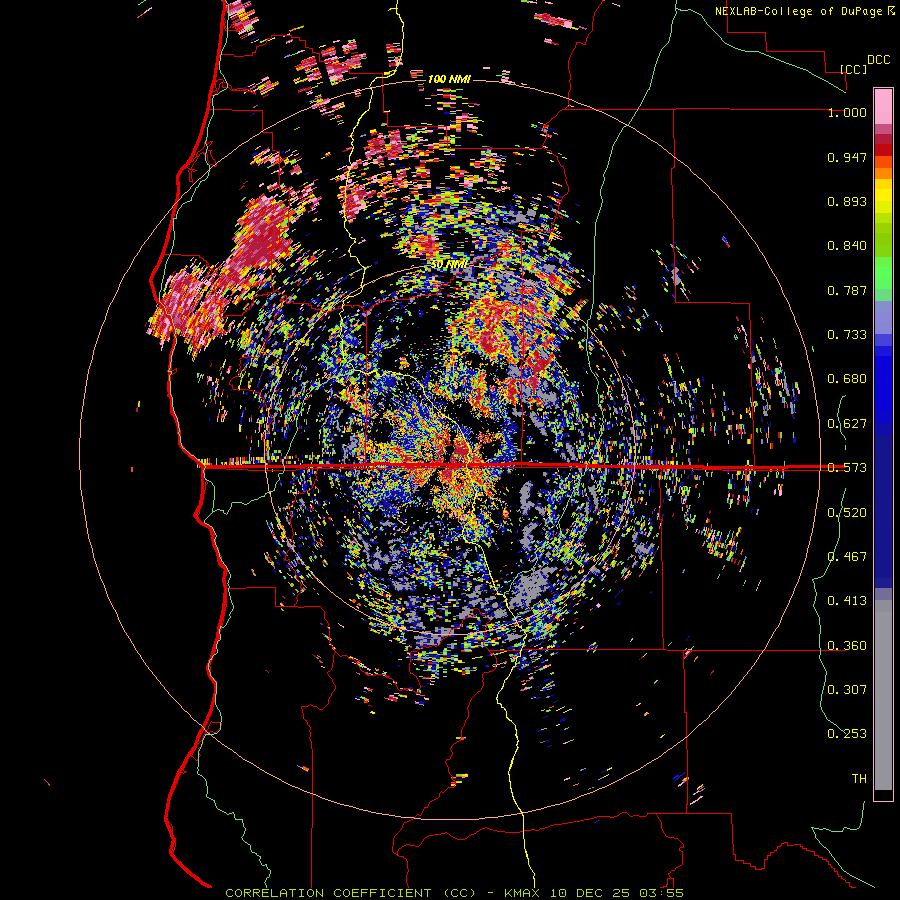Screen dimensions: 900x900
Task: Click the DCC product label
Action: 878,60
